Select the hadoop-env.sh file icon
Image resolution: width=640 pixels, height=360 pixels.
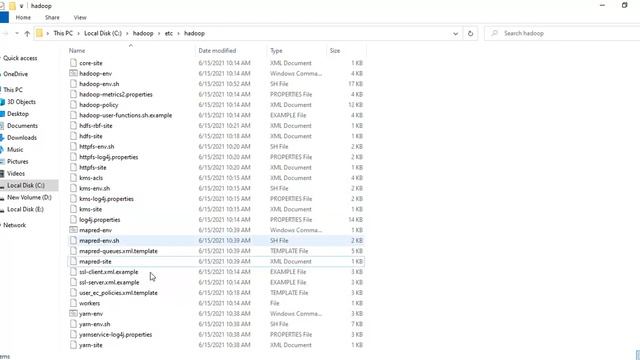click(x=73, y=84)
